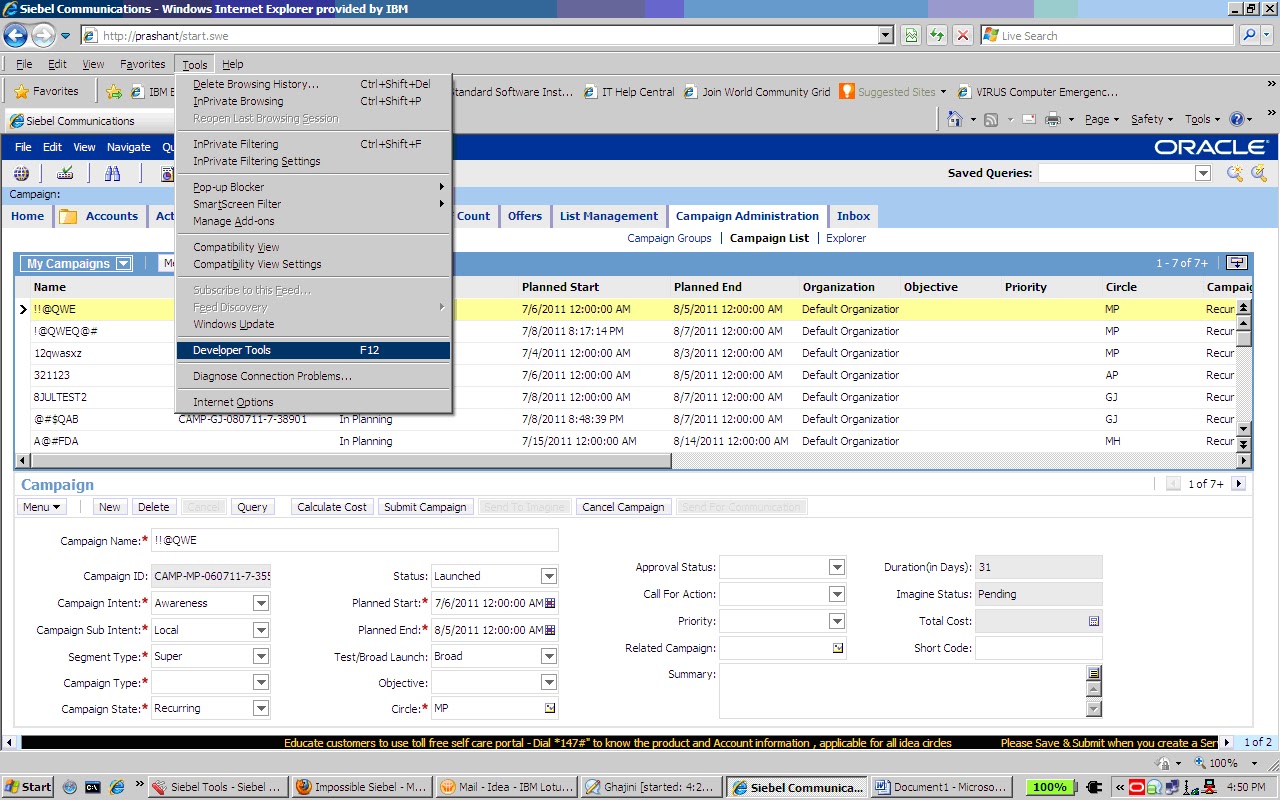
Task: Open the My Campaigns visibility dropdown
Action: 124,263
